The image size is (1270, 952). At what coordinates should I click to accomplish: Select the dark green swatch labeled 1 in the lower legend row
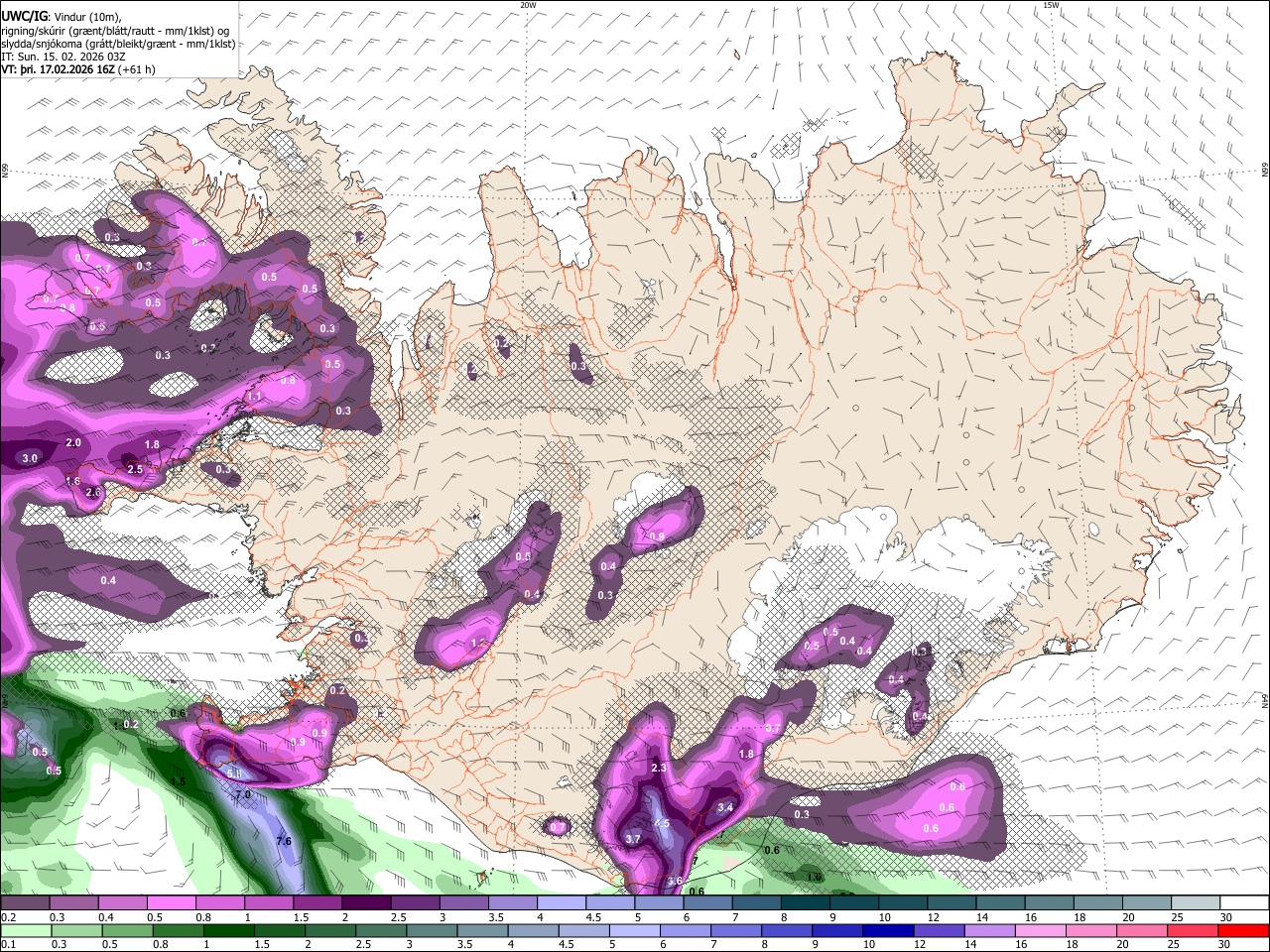[229, 931]
